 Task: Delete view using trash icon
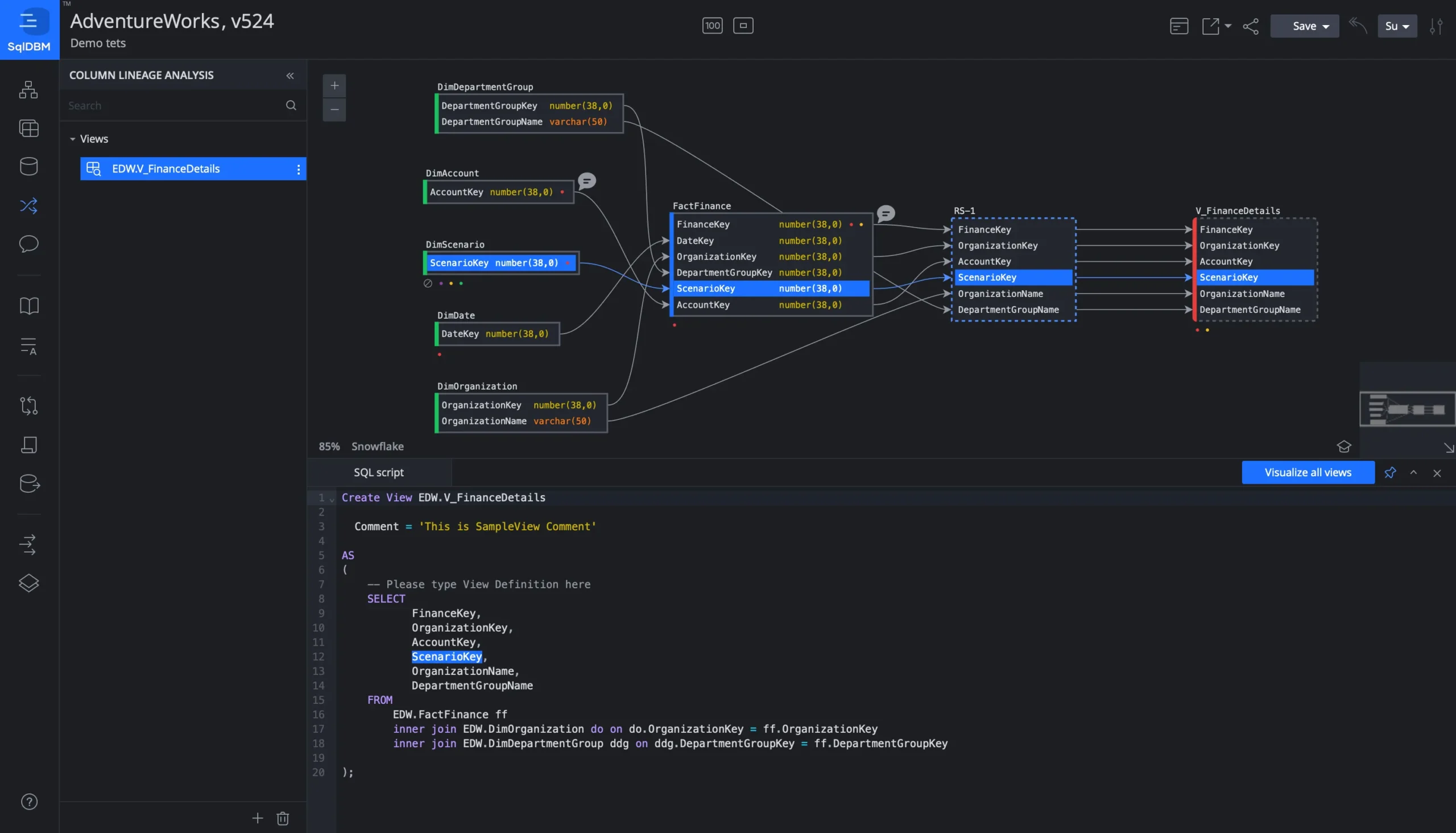(283, 818)
